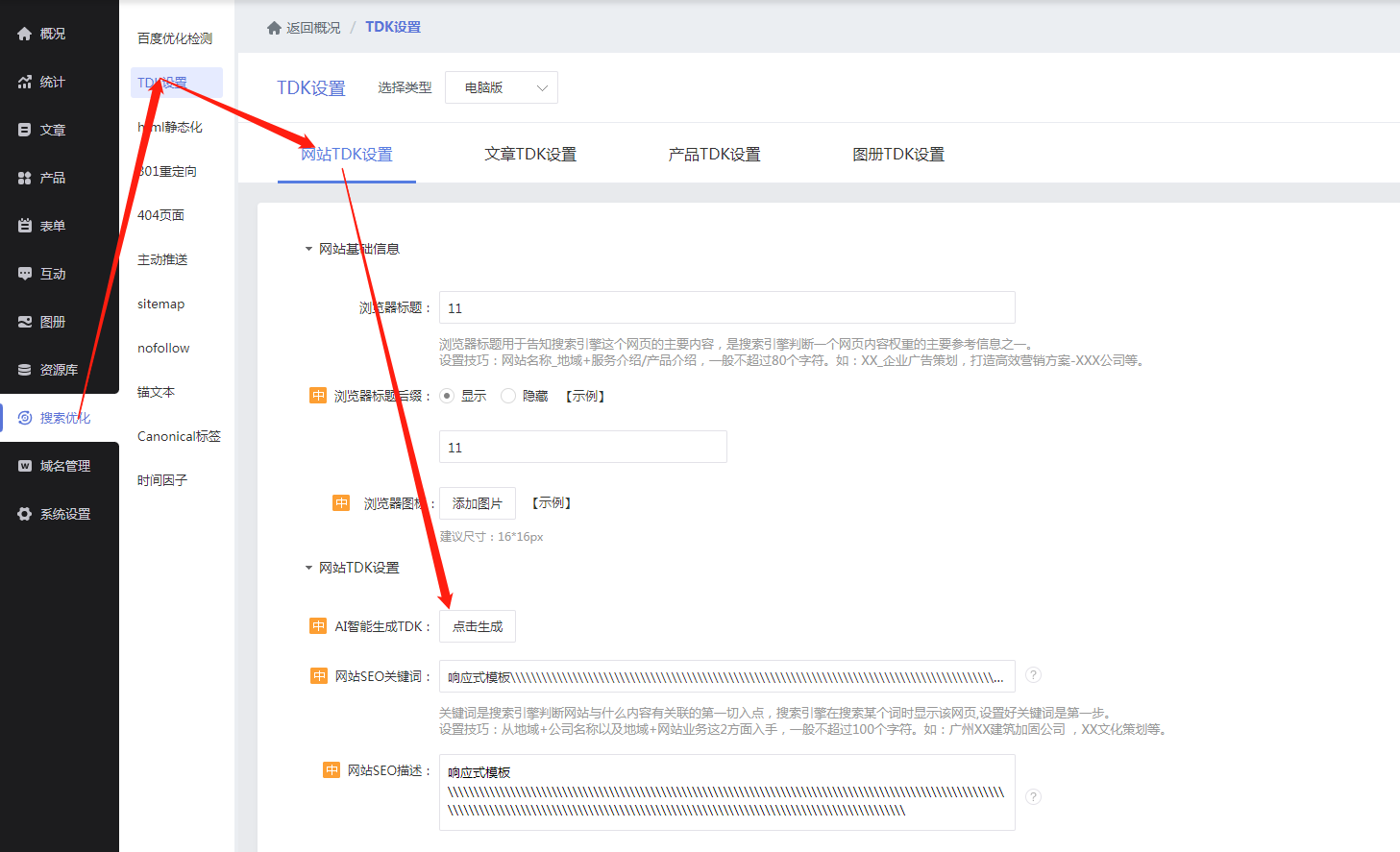The width and height of the screenshot is (1400, 852).
Task: Open 概况 overview in sidebar
Action: (x=42, y=34)
